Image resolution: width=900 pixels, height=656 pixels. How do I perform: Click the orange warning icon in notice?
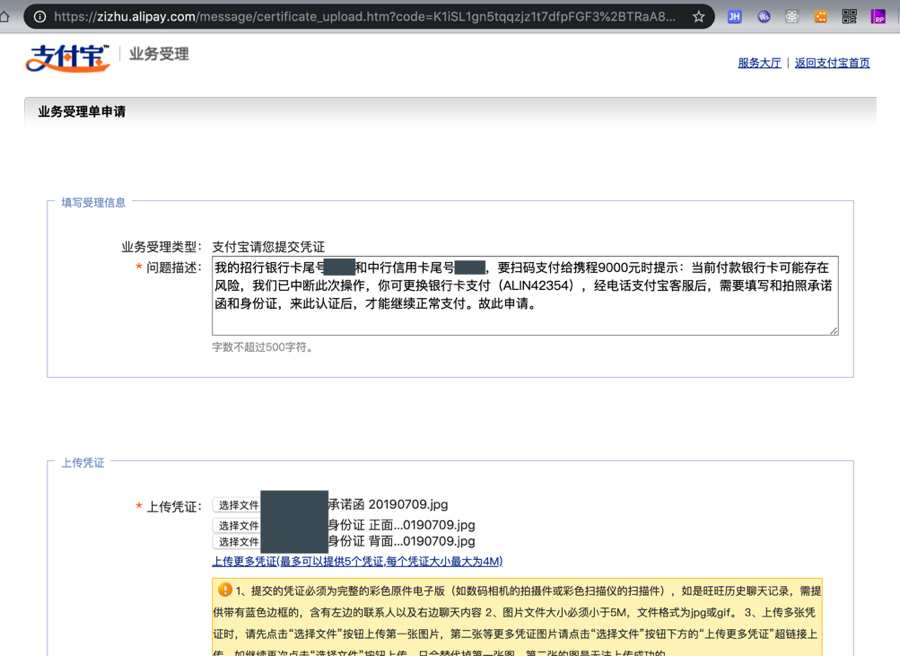(225, 590)
